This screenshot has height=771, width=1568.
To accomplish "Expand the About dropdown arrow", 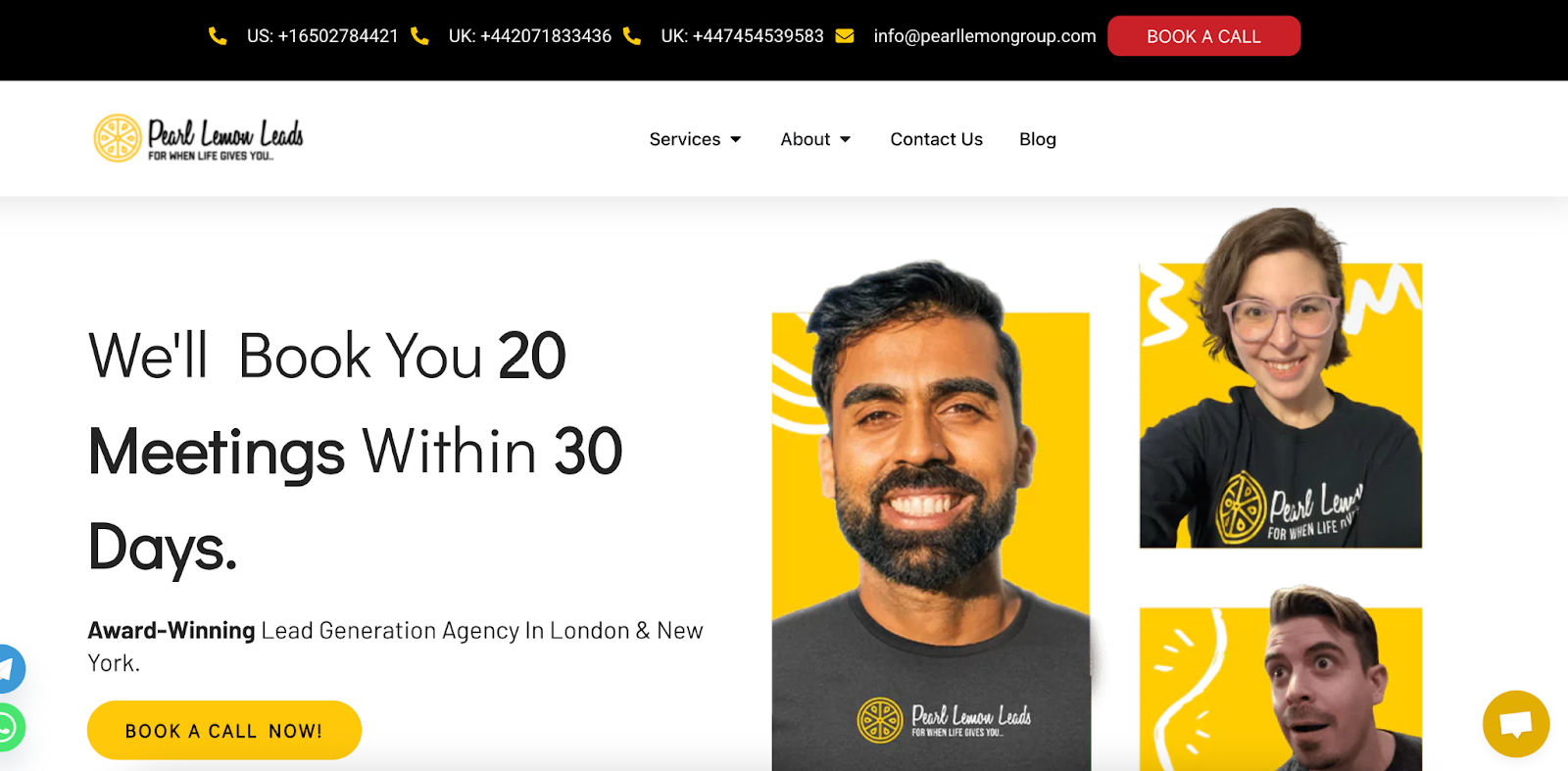I will coord(846,139).
